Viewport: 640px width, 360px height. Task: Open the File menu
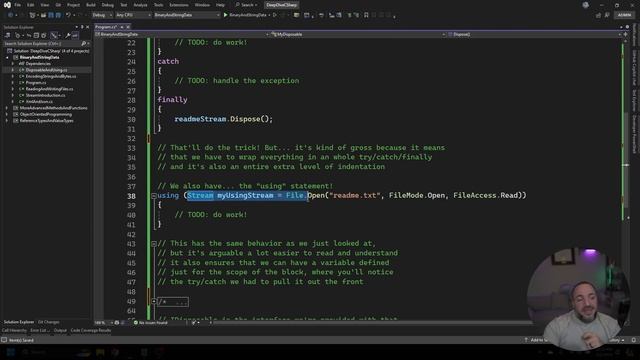tap(18, 5)
